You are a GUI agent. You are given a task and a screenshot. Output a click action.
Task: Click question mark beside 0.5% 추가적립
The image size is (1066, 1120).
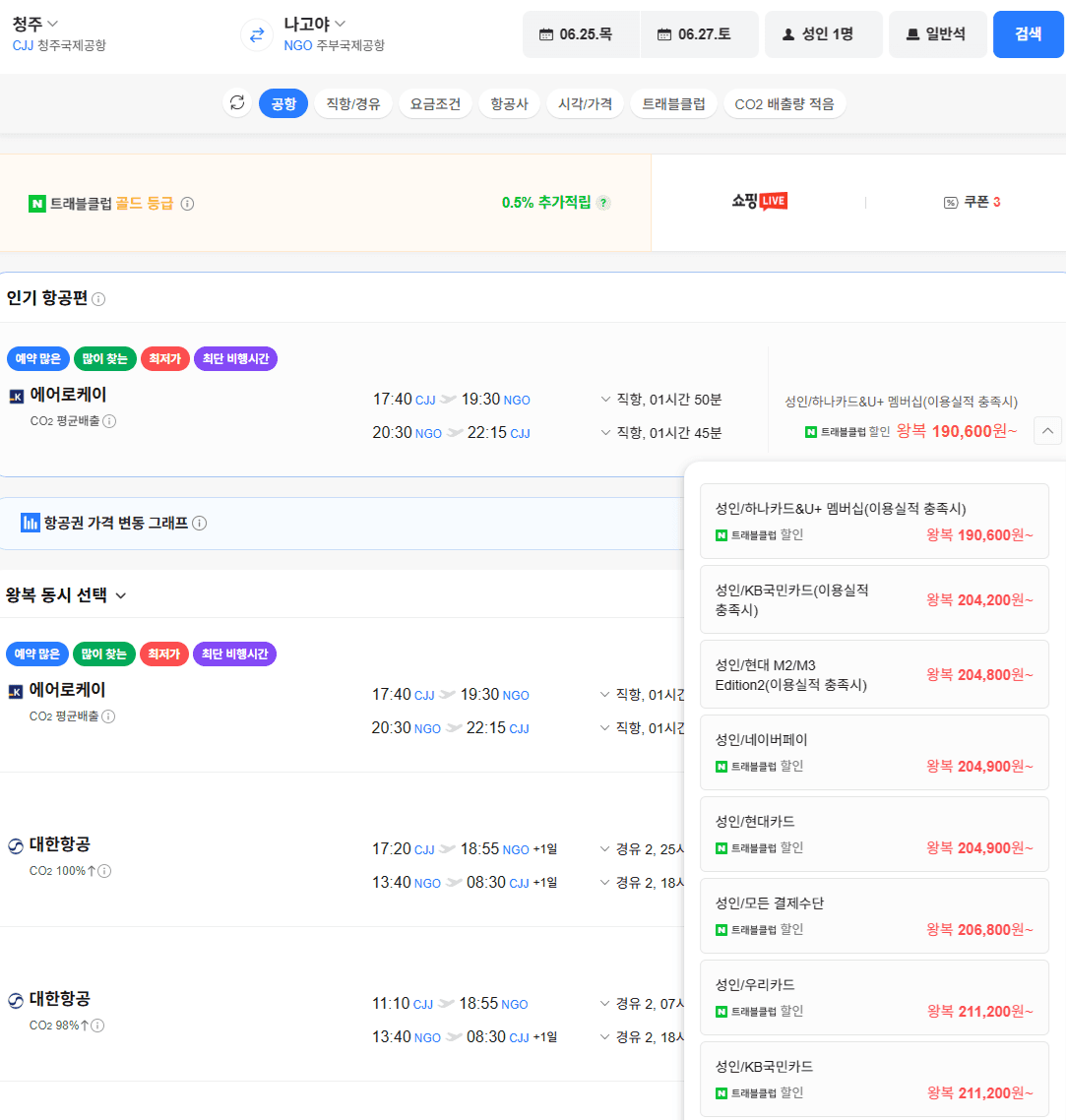[603, 203]
